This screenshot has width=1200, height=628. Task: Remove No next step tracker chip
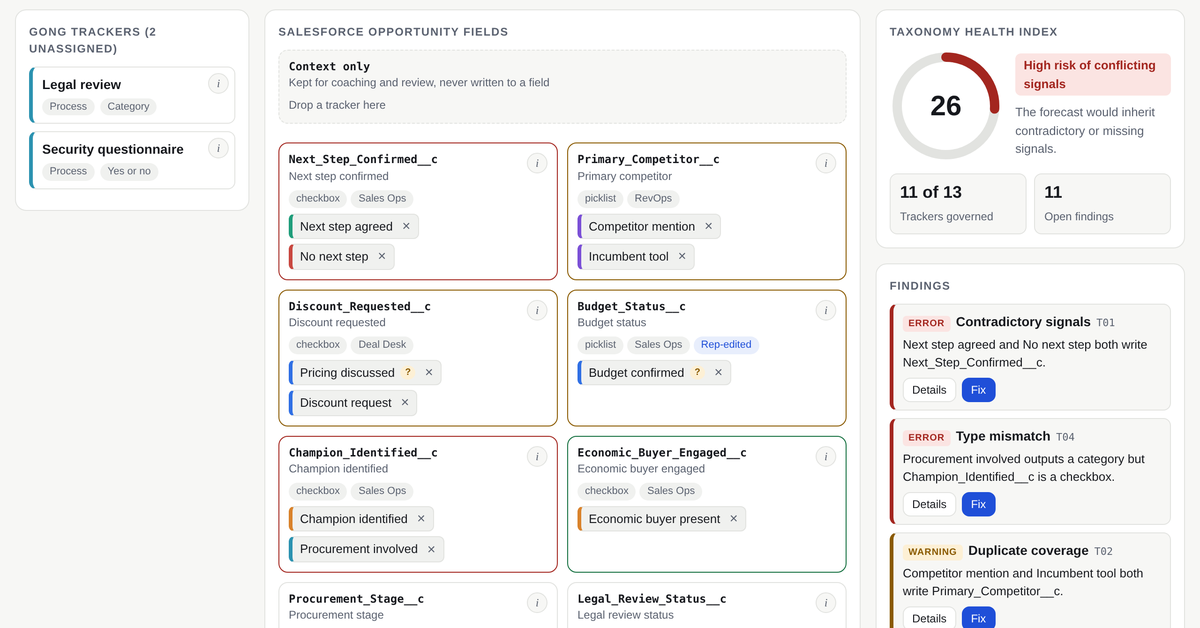pyautogui.click(x=382, y=256)
